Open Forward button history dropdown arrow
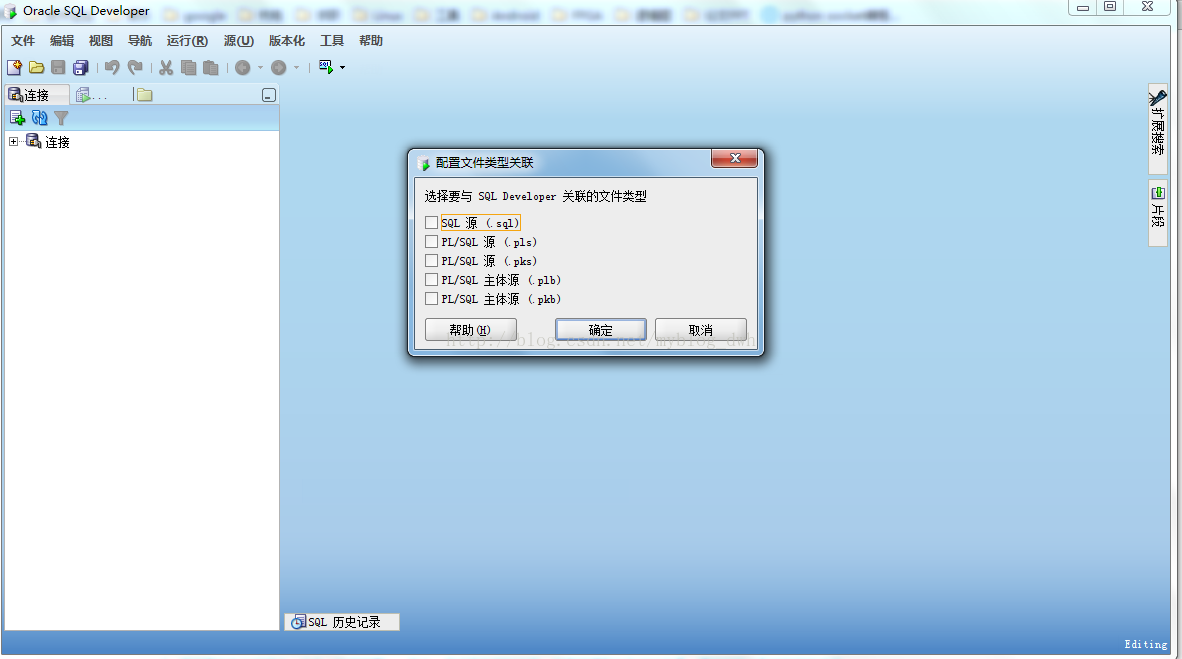Screen dimensions: 1182x659 click(x=296, y=68)
